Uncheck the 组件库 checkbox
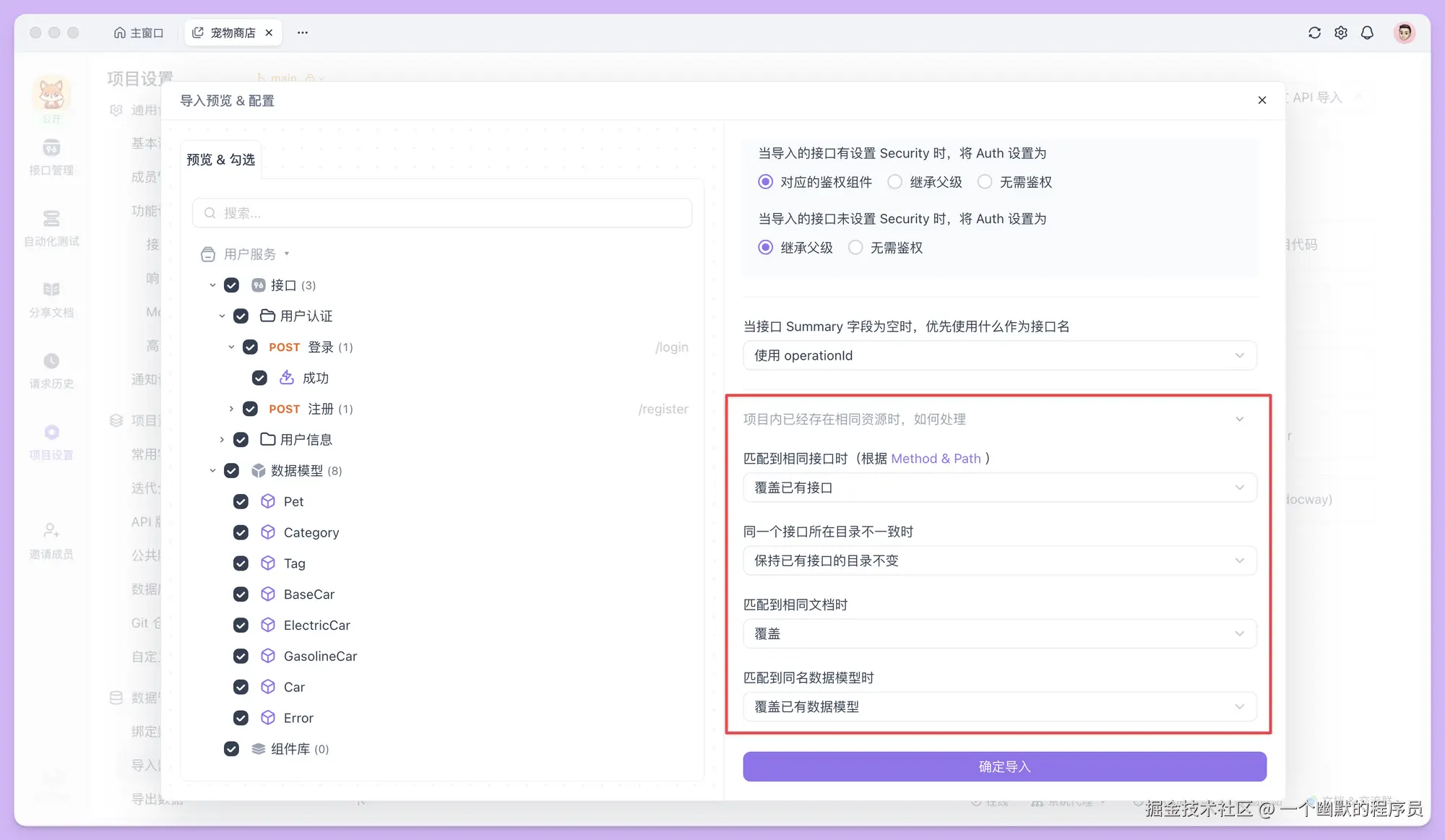This screenshot has height=840, width=1445. click(x=231, y=749)
